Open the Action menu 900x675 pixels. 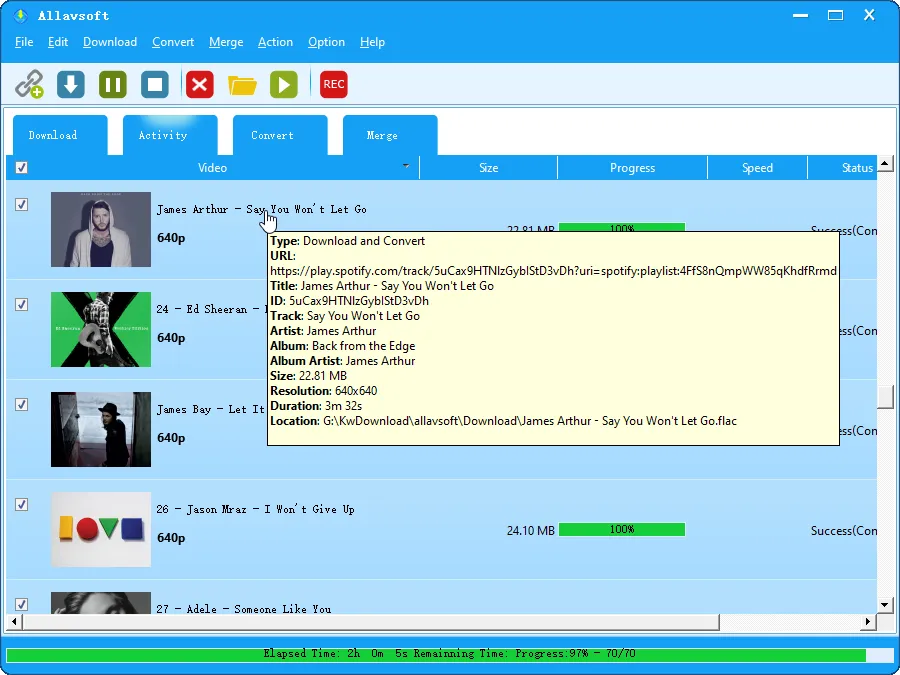[276, 42]
